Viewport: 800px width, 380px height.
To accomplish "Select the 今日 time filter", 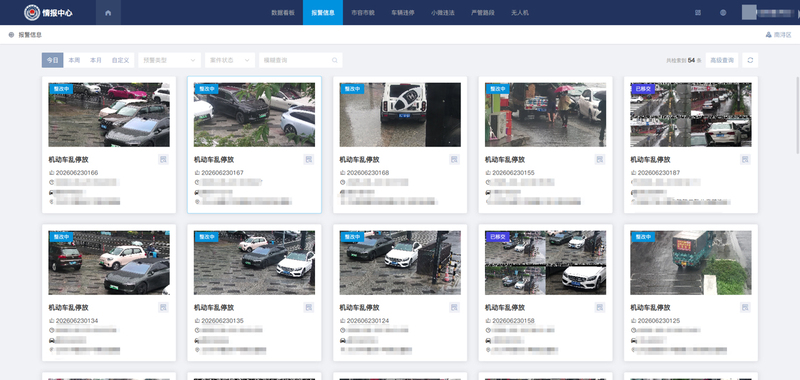I will click(x=53, y=60).
